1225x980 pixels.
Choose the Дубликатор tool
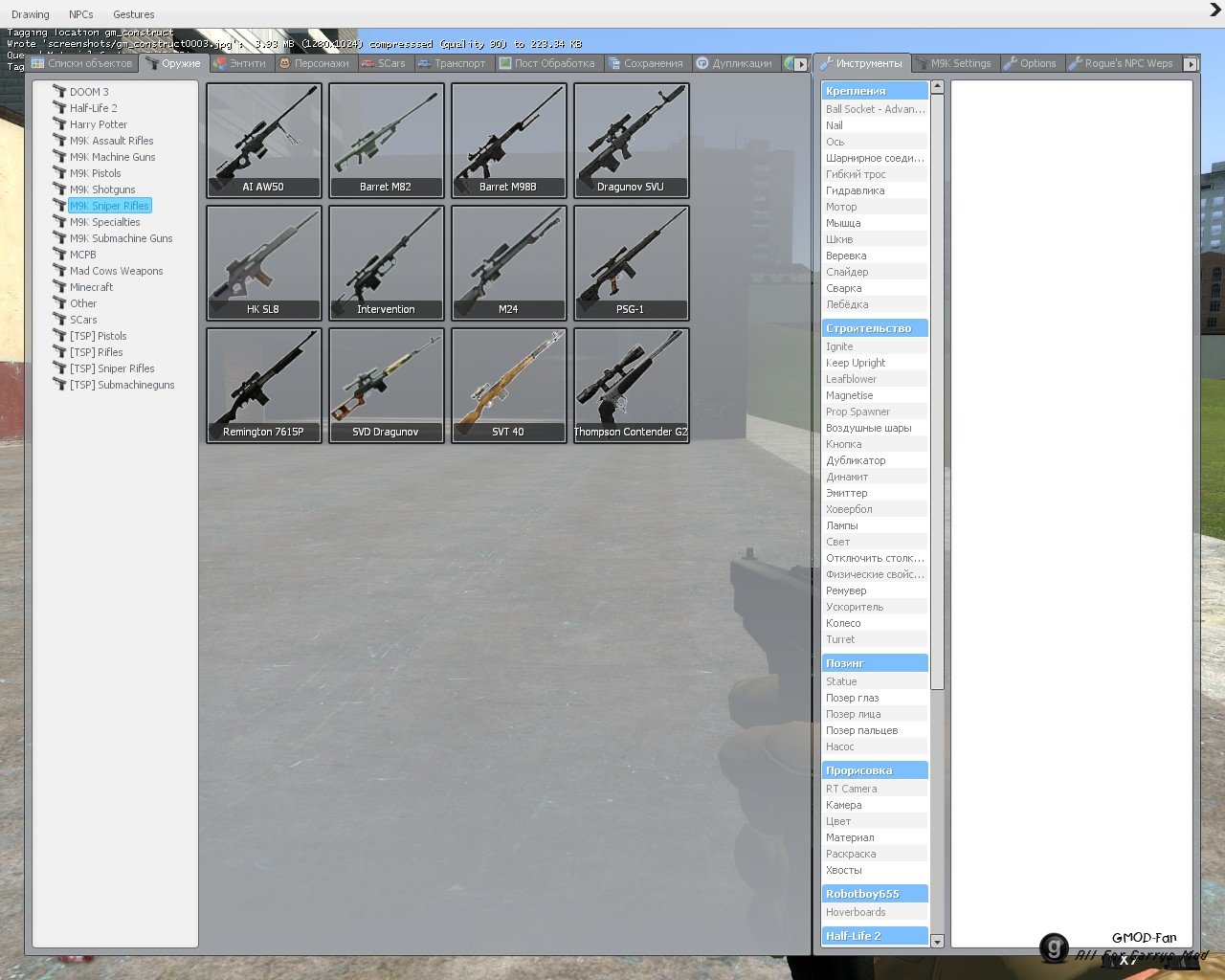coord(875,460)
